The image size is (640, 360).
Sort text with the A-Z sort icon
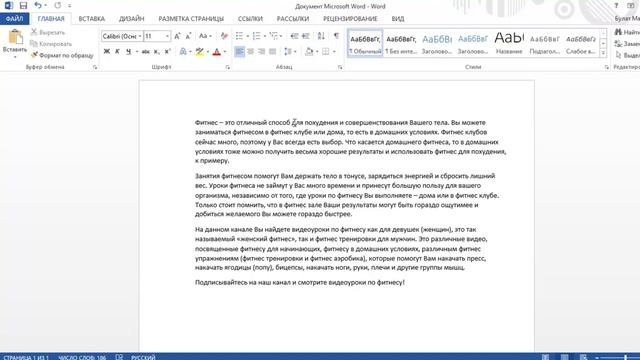click(x=321, y=36)
